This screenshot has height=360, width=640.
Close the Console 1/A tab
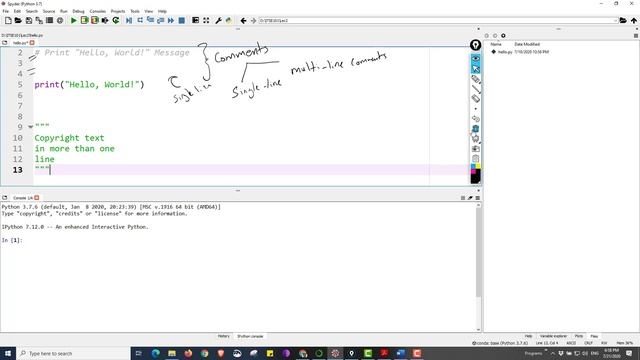click(37, 198)
